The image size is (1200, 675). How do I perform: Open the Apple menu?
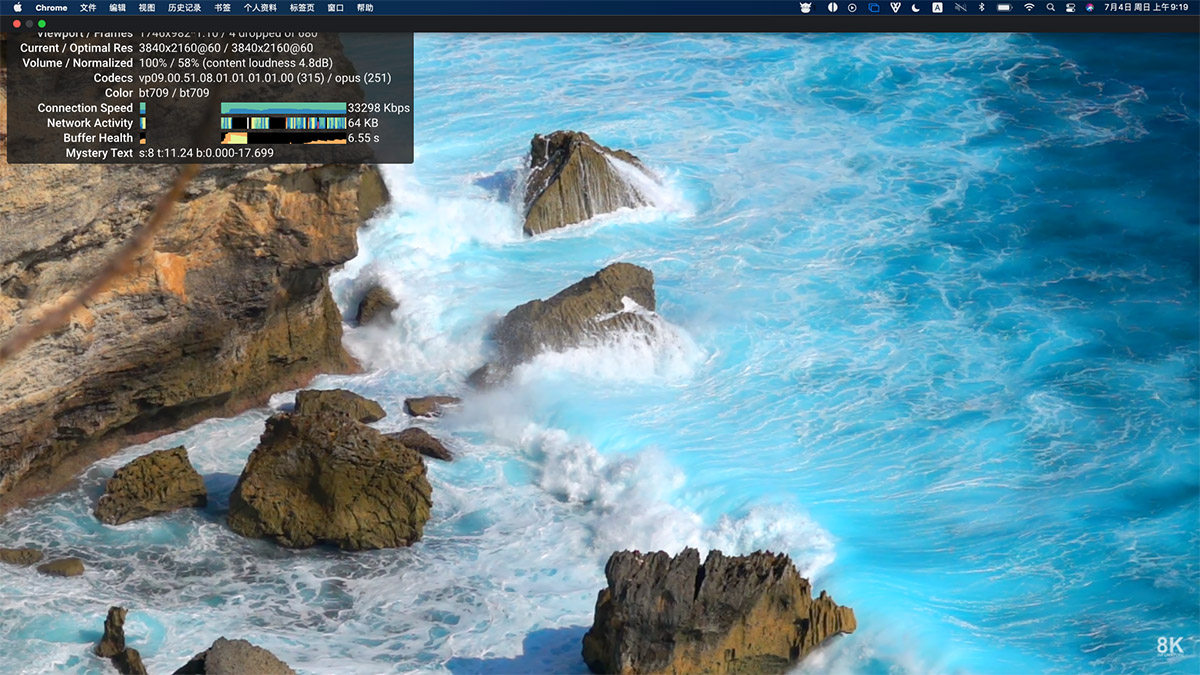click(17, 7)
